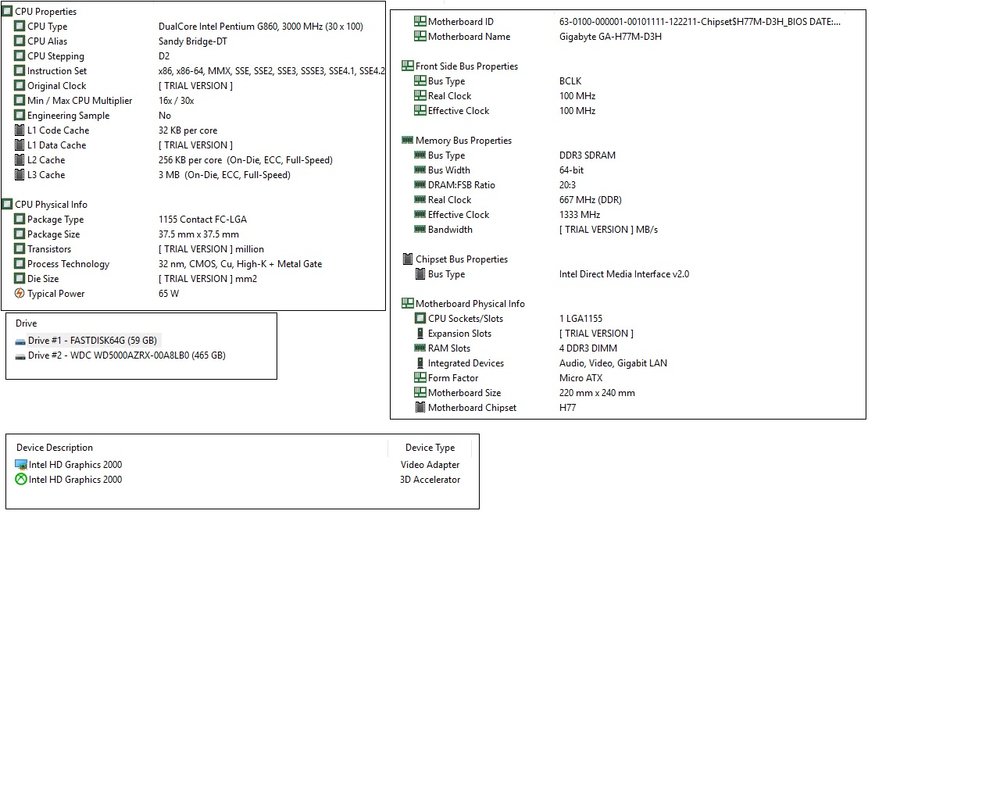Screen dimensions: 1000x800
Task: Click the icon beside CPU Alias
Action: coord(20,41)
